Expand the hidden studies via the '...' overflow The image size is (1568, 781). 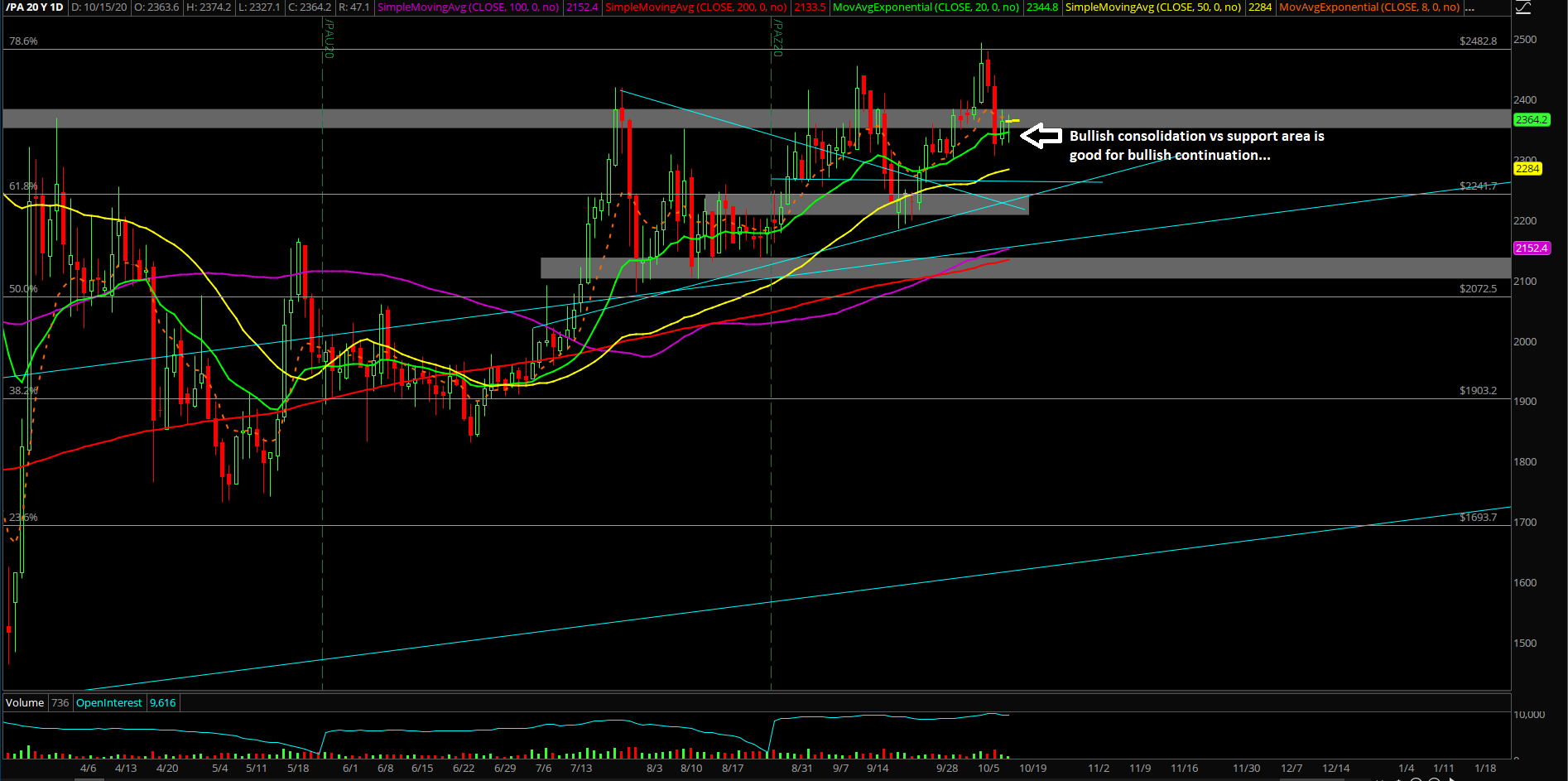click(1469, 7)
